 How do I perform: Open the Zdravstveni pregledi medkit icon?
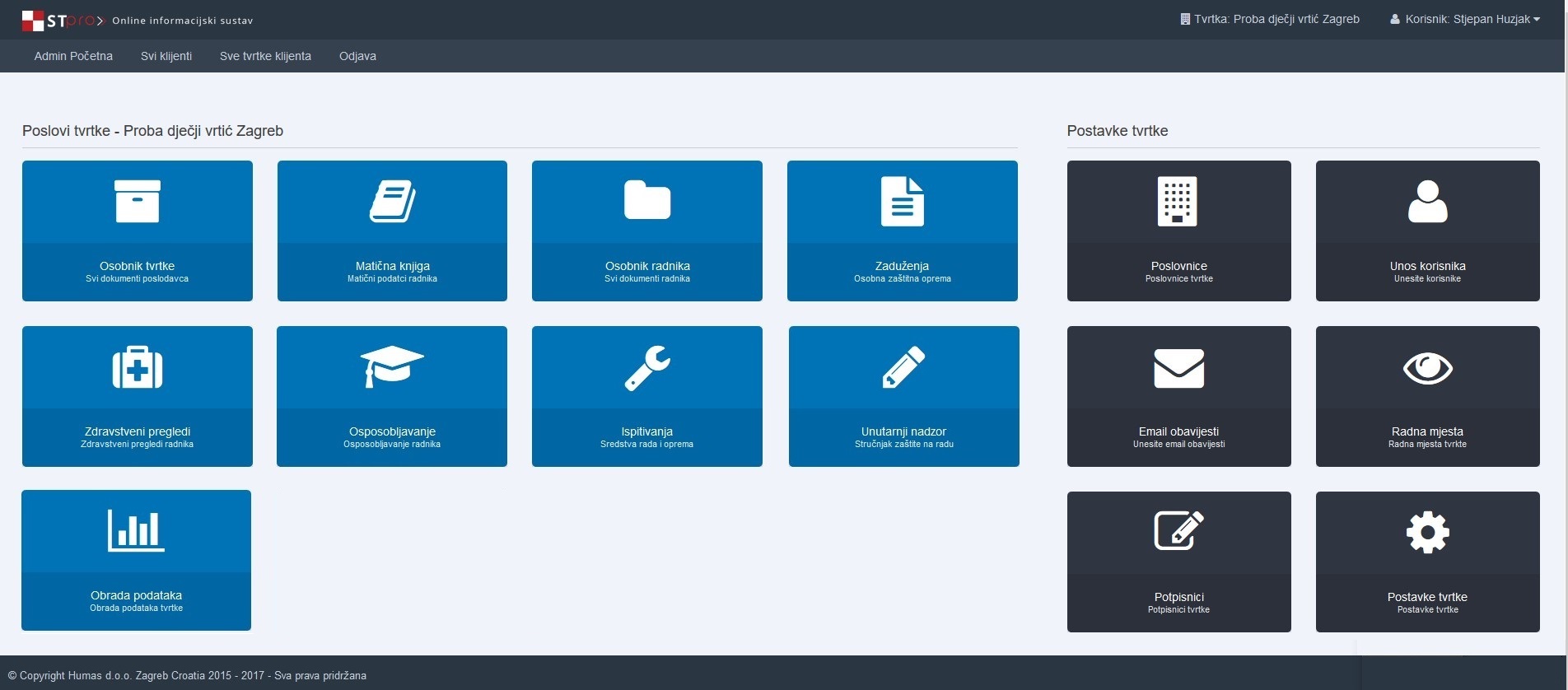coord(138,367)
